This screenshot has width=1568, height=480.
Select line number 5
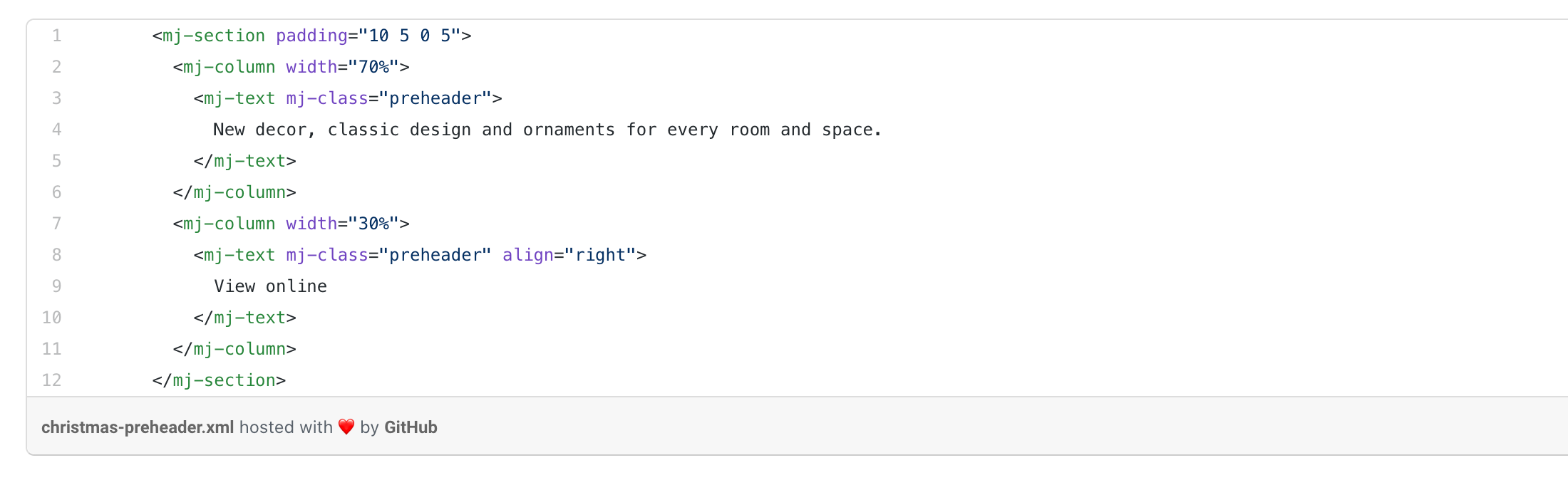click(x=57, y=161)
